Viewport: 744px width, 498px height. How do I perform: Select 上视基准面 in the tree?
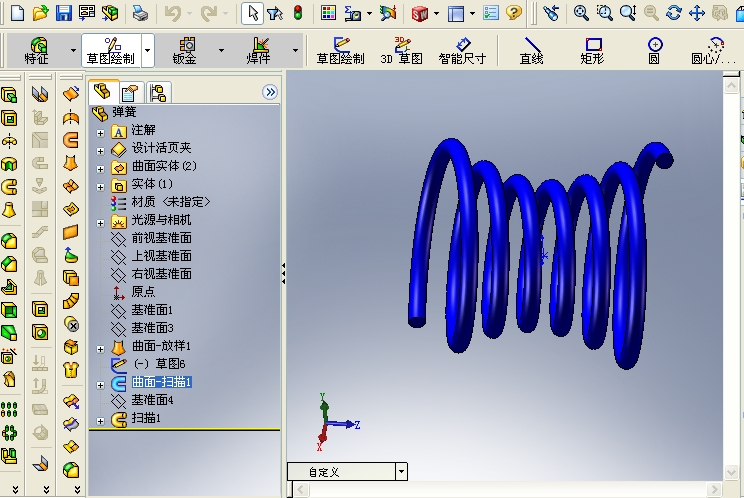[x=161, y=256]
